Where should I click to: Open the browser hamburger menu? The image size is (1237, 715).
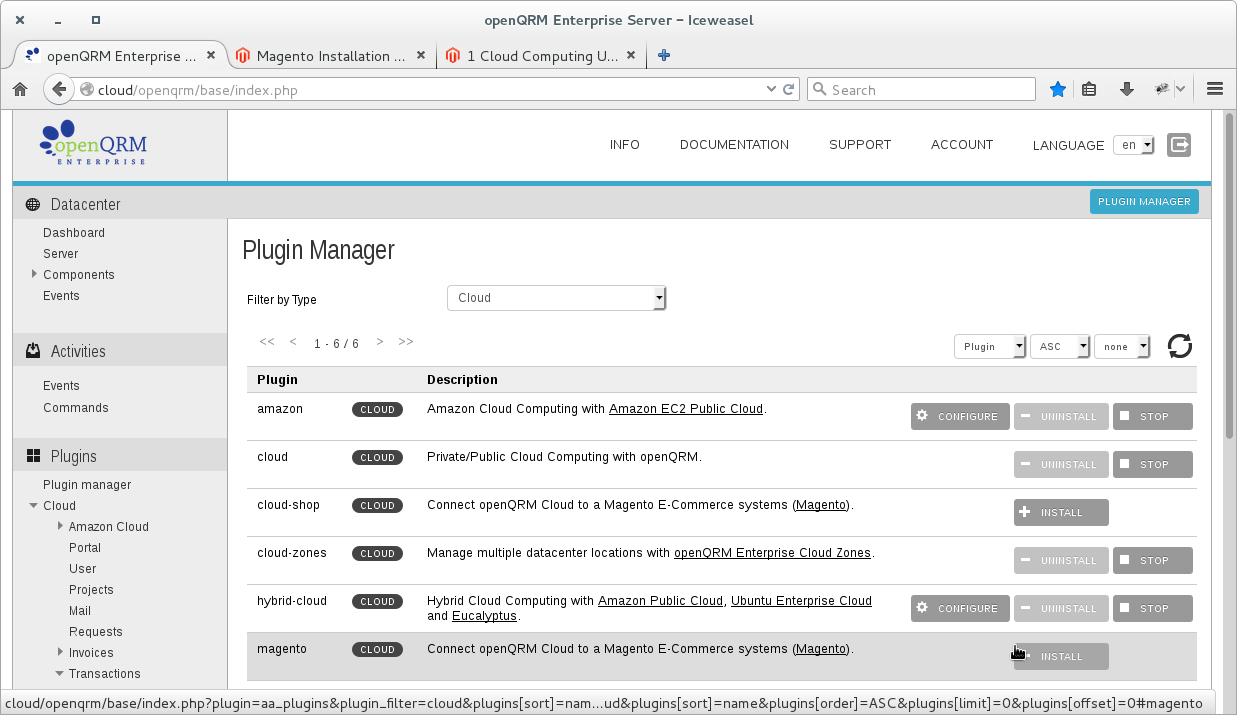pos(1215,89)
